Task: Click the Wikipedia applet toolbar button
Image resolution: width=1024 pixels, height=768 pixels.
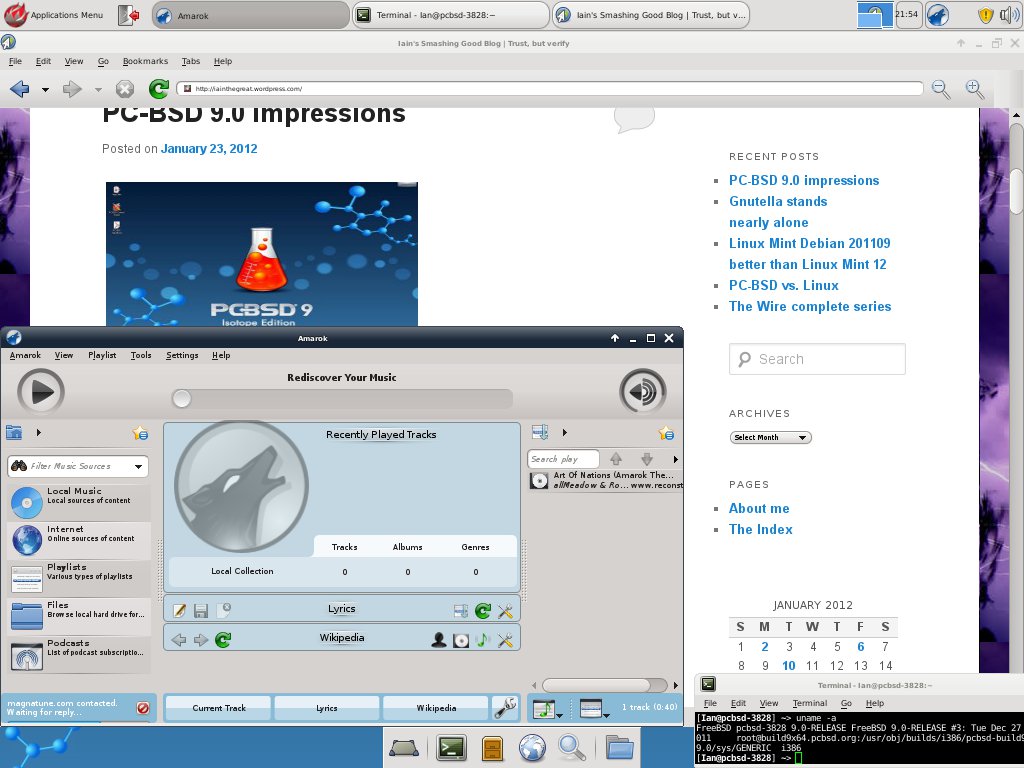Action: pyautogui.click(x=436, y=708)
